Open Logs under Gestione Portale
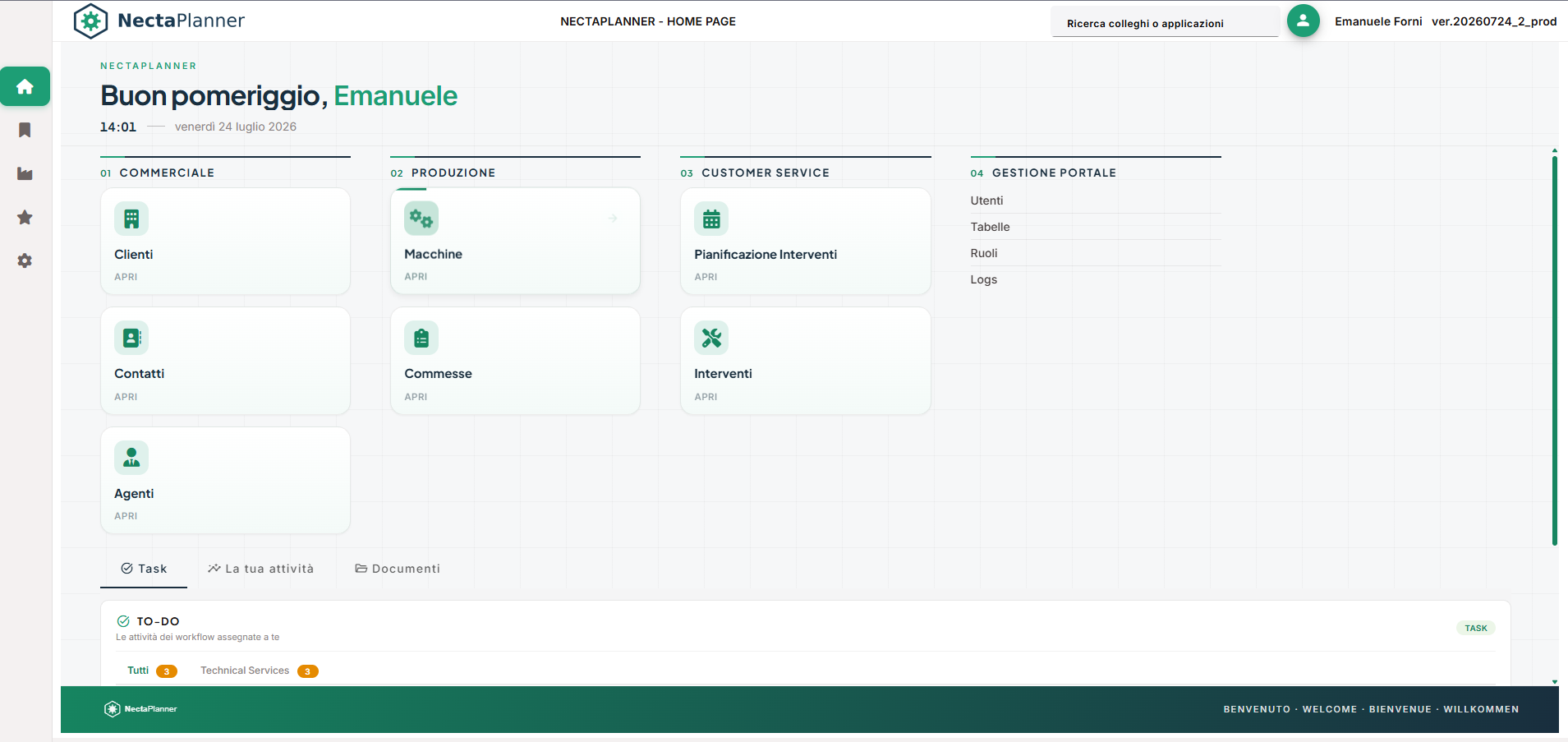 pyautogui.click(x=1096, y=279)
